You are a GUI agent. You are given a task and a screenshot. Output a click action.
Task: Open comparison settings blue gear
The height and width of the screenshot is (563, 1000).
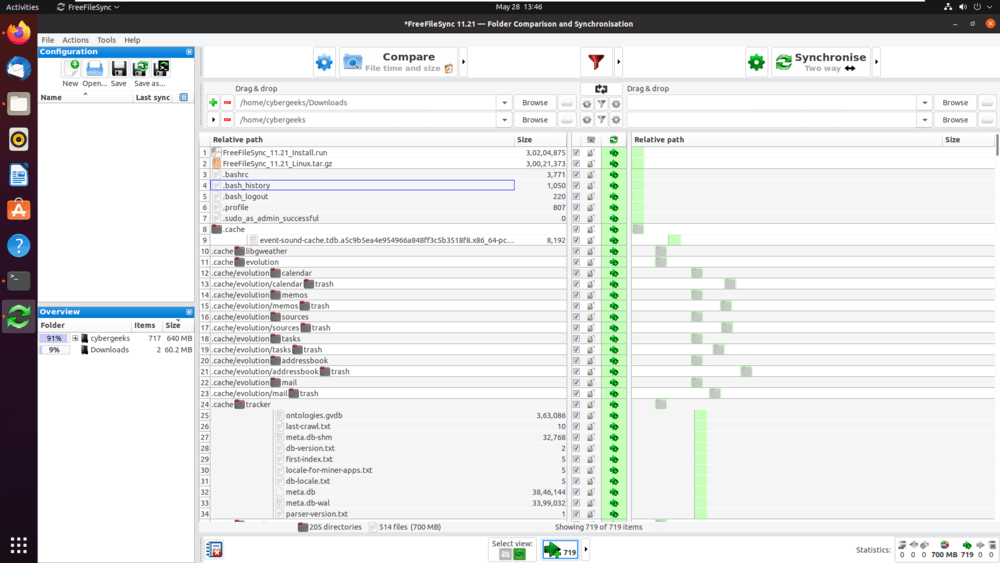point(324,62)
